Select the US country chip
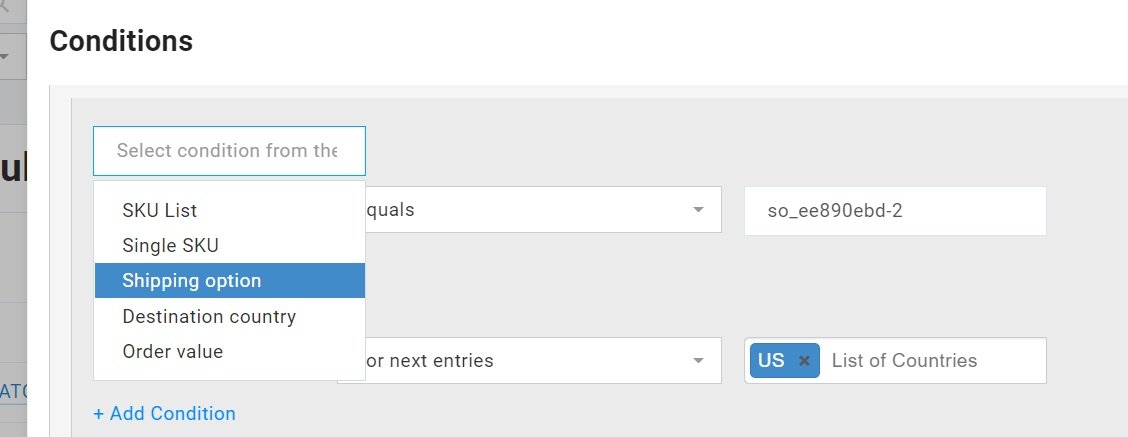1128x437 pixels. pyautogui.click(x=771, y=361)
